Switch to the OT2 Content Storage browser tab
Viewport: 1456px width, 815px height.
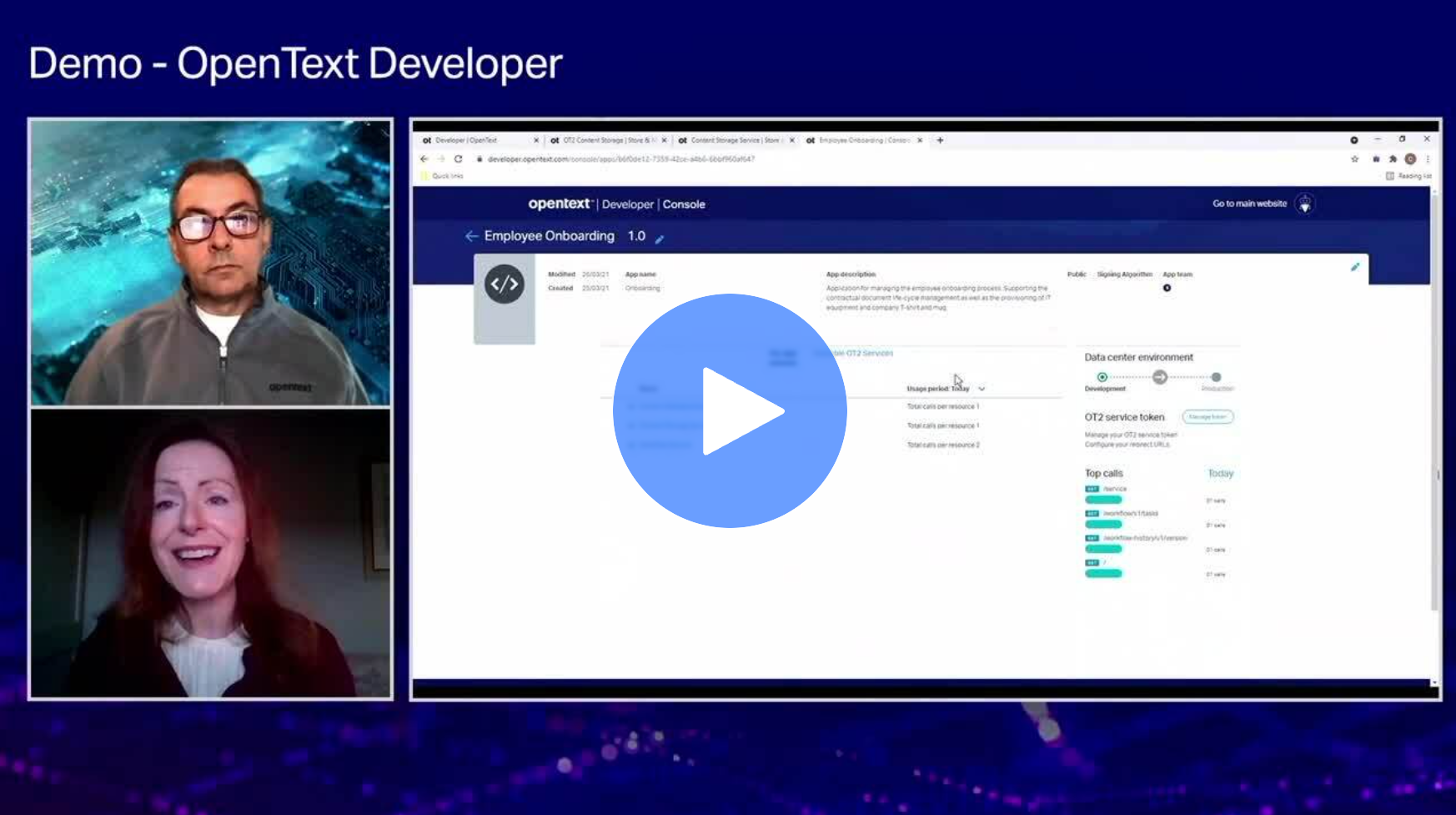(x=609, y=140)
